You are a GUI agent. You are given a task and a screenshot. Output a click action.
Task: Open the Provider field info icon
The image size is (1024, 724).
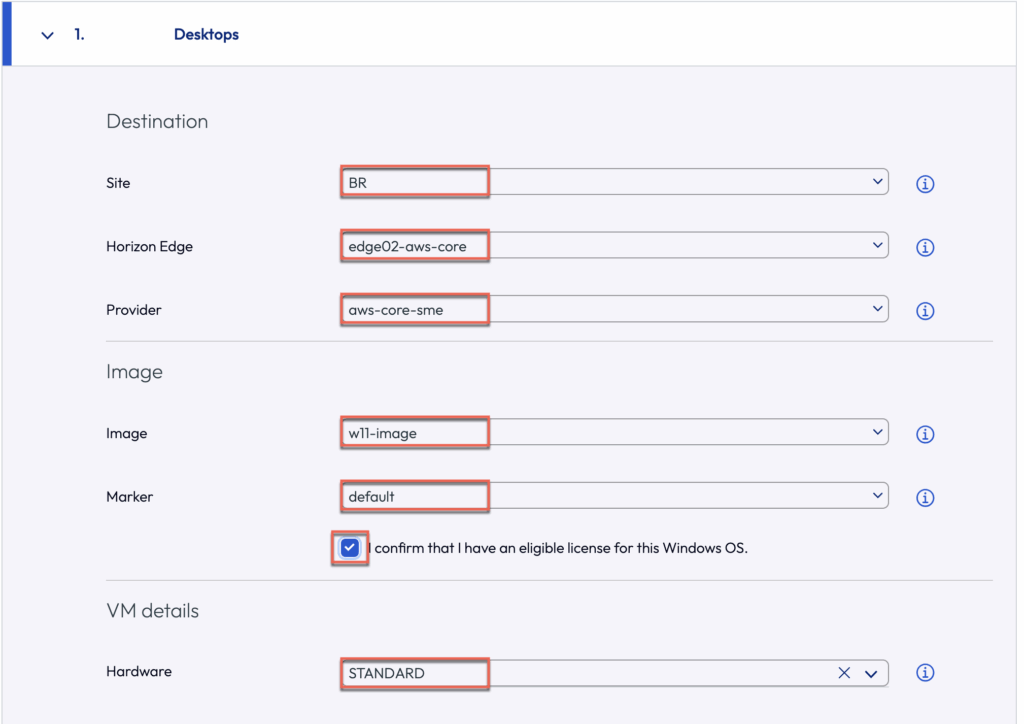click(925, 311)
